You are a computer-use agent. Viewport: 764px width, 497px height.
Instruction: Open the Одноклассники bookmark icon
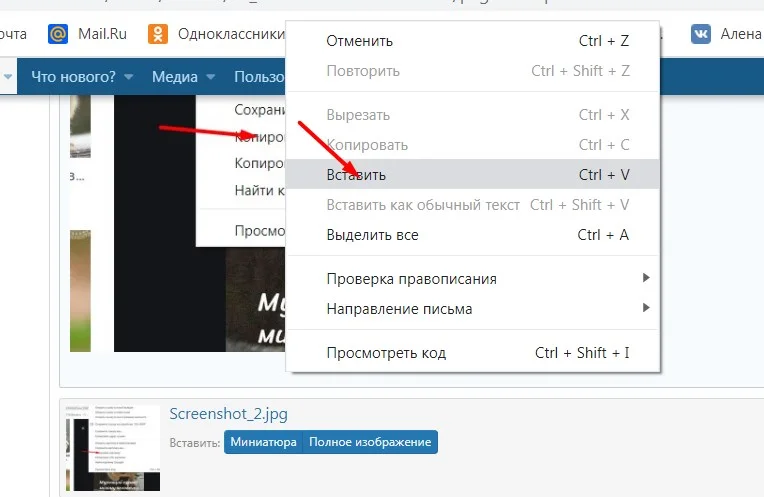pyautogui.click(x=158, y=34)
